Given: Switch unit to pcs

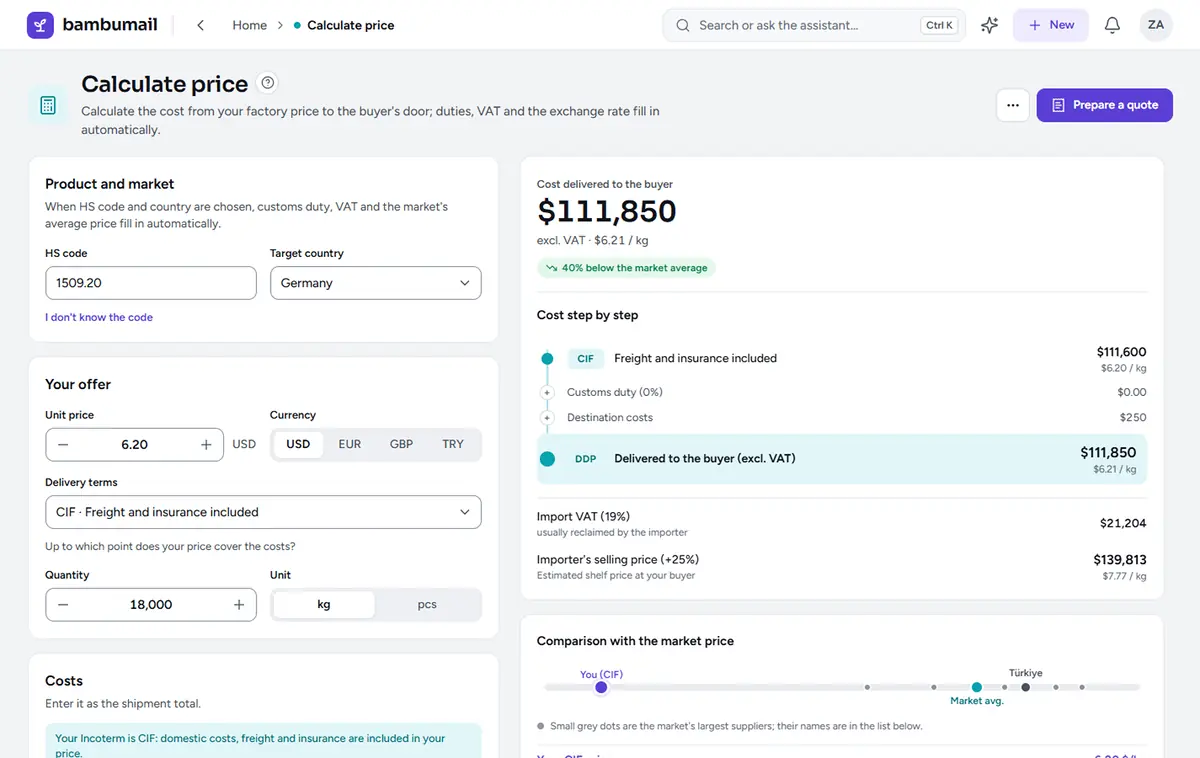Looking at the screenshot, I should coord(427,605).
